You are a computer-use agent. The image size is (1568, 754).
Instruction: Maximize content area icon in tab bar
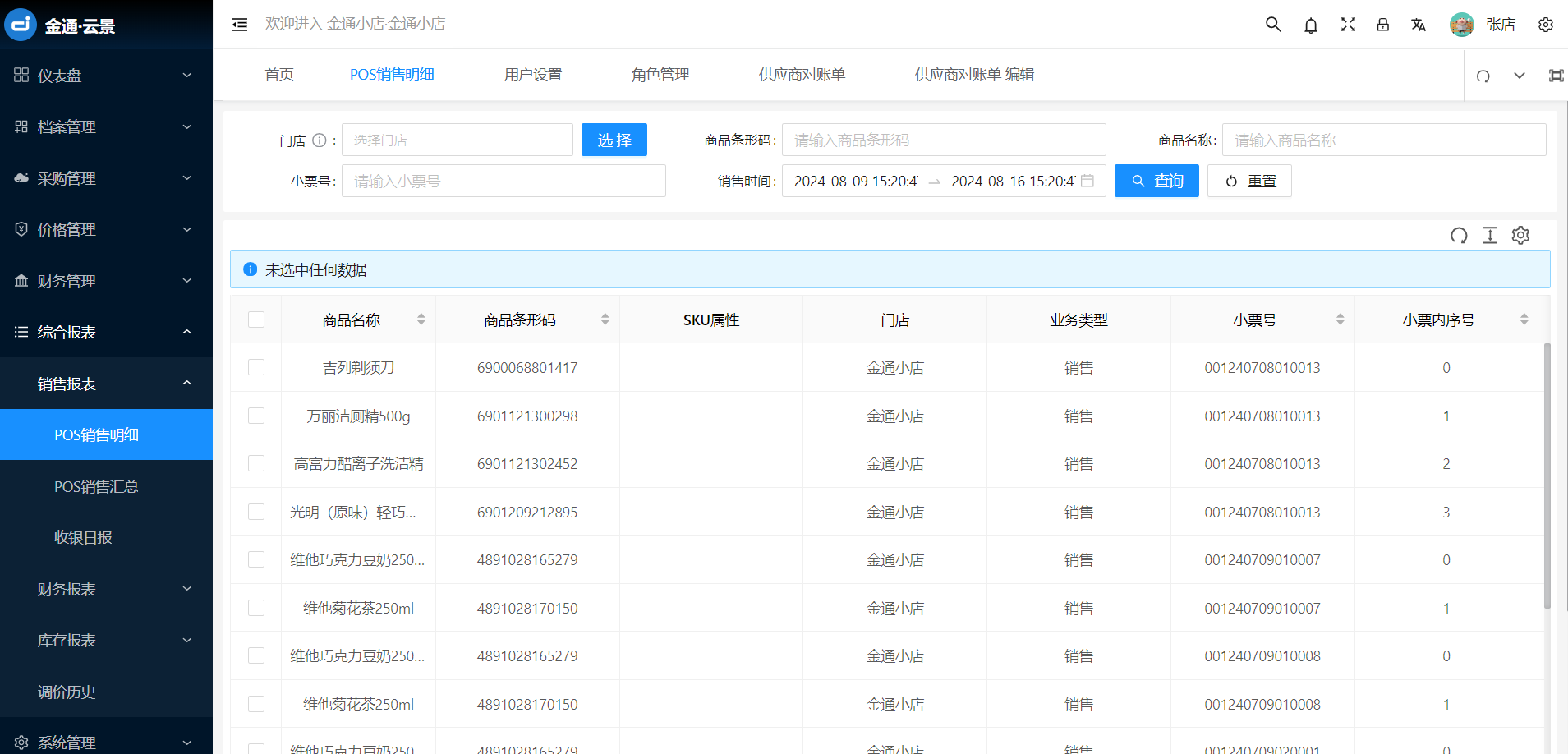[x=1556, y=76]
